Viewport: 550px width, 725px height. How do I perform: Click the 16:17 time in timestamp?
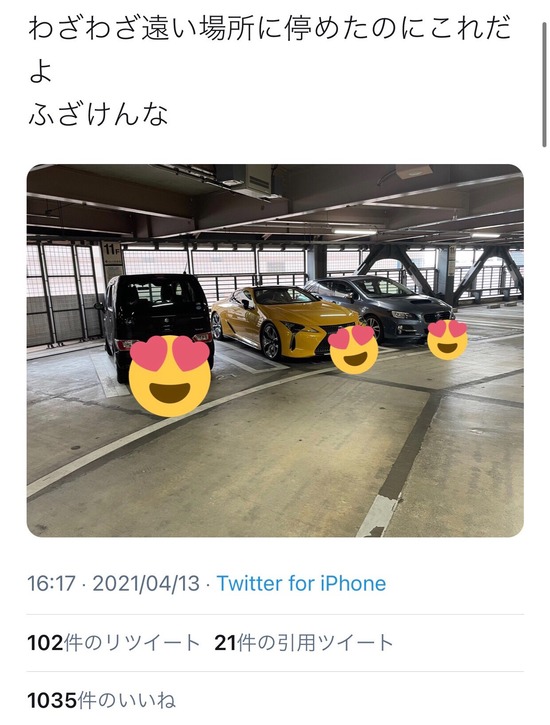[x=51, y=584]
